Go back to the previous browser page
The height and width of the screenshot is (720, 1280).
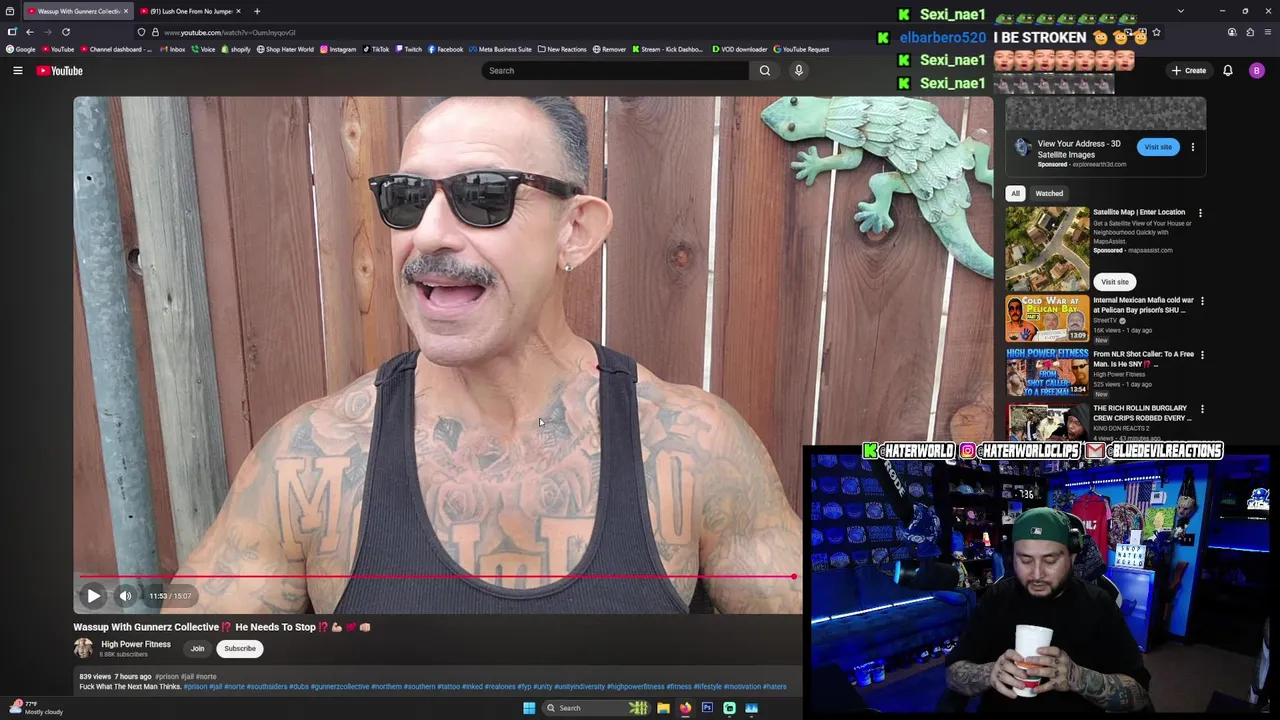(x=29, y=32)
